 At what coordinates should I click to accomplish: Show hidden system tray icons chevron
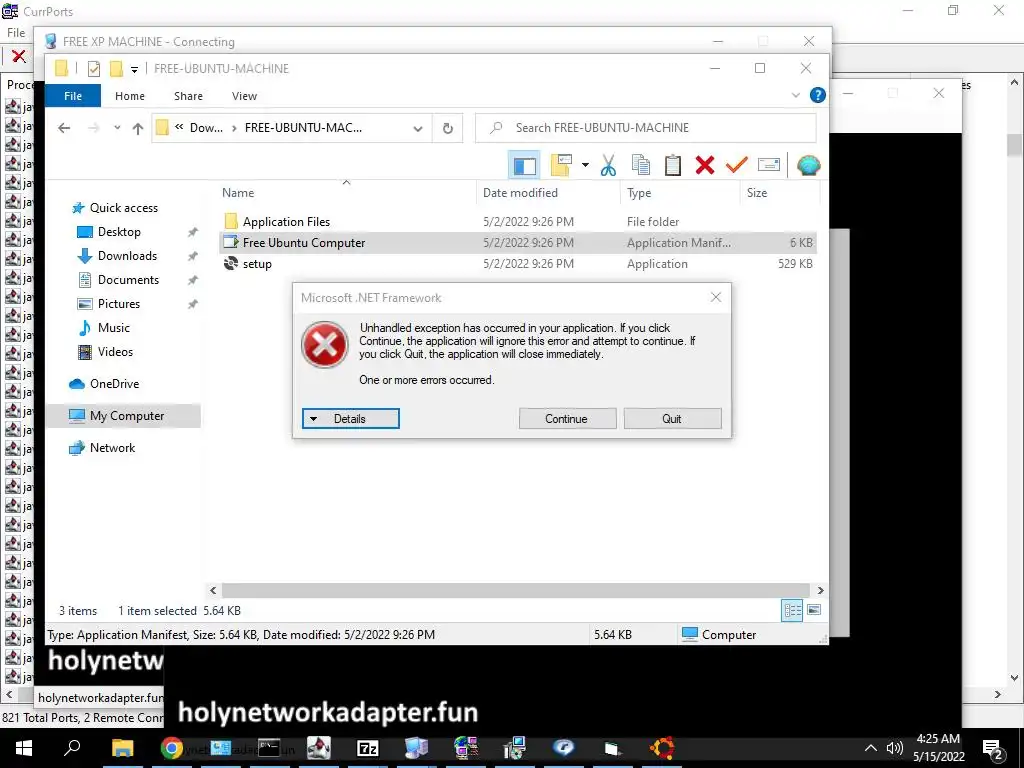871,748
